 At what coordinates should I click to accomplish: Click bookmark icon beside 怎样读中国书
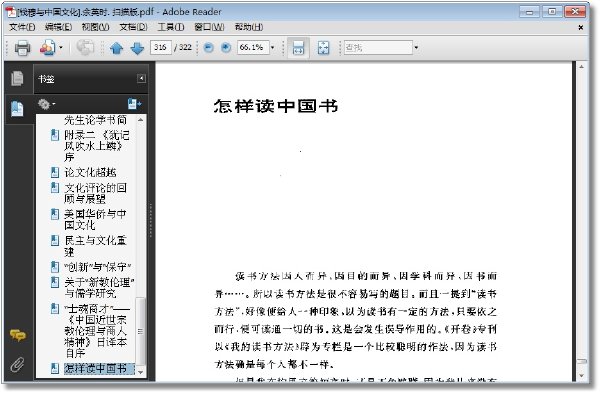(55, 368)
